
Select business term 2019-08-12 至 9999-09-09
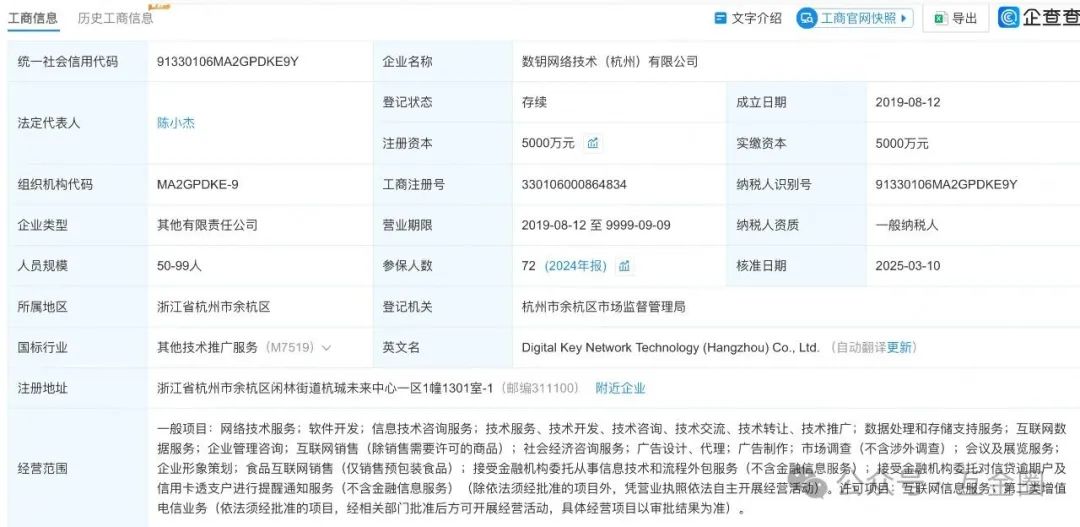[596, 225]
